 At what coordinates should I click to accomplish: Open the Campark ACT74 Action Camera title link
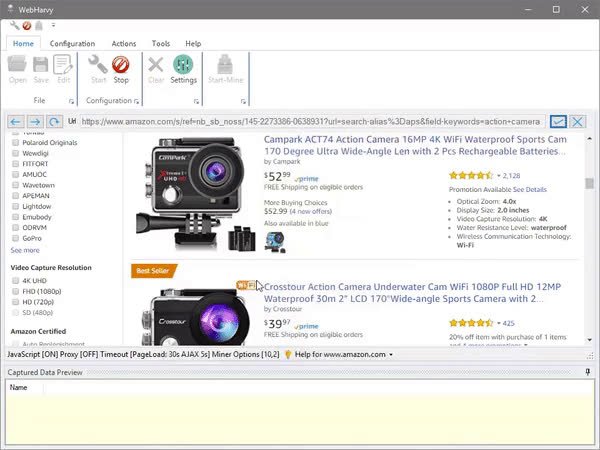coord(415,145)
